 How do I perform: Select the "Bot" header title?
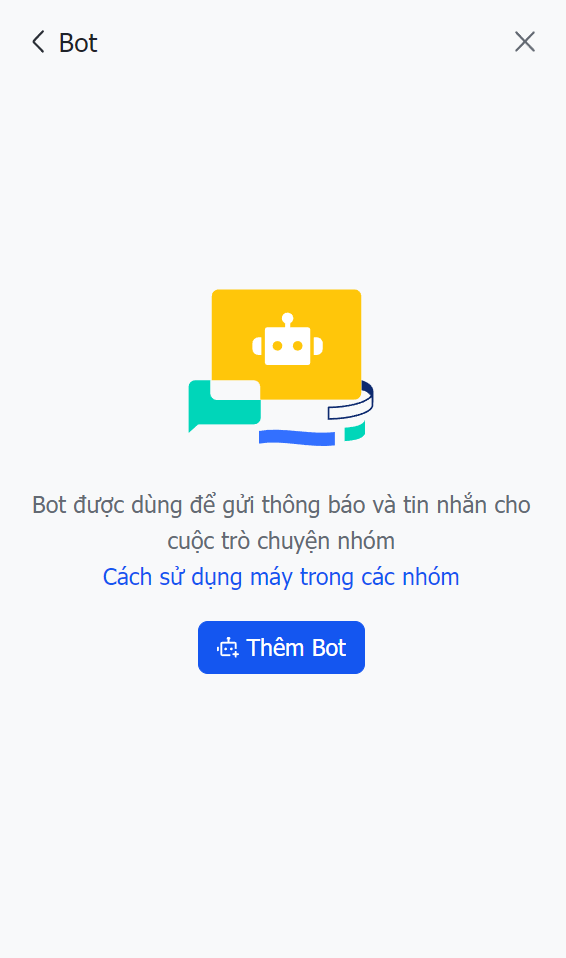point(78,43)
